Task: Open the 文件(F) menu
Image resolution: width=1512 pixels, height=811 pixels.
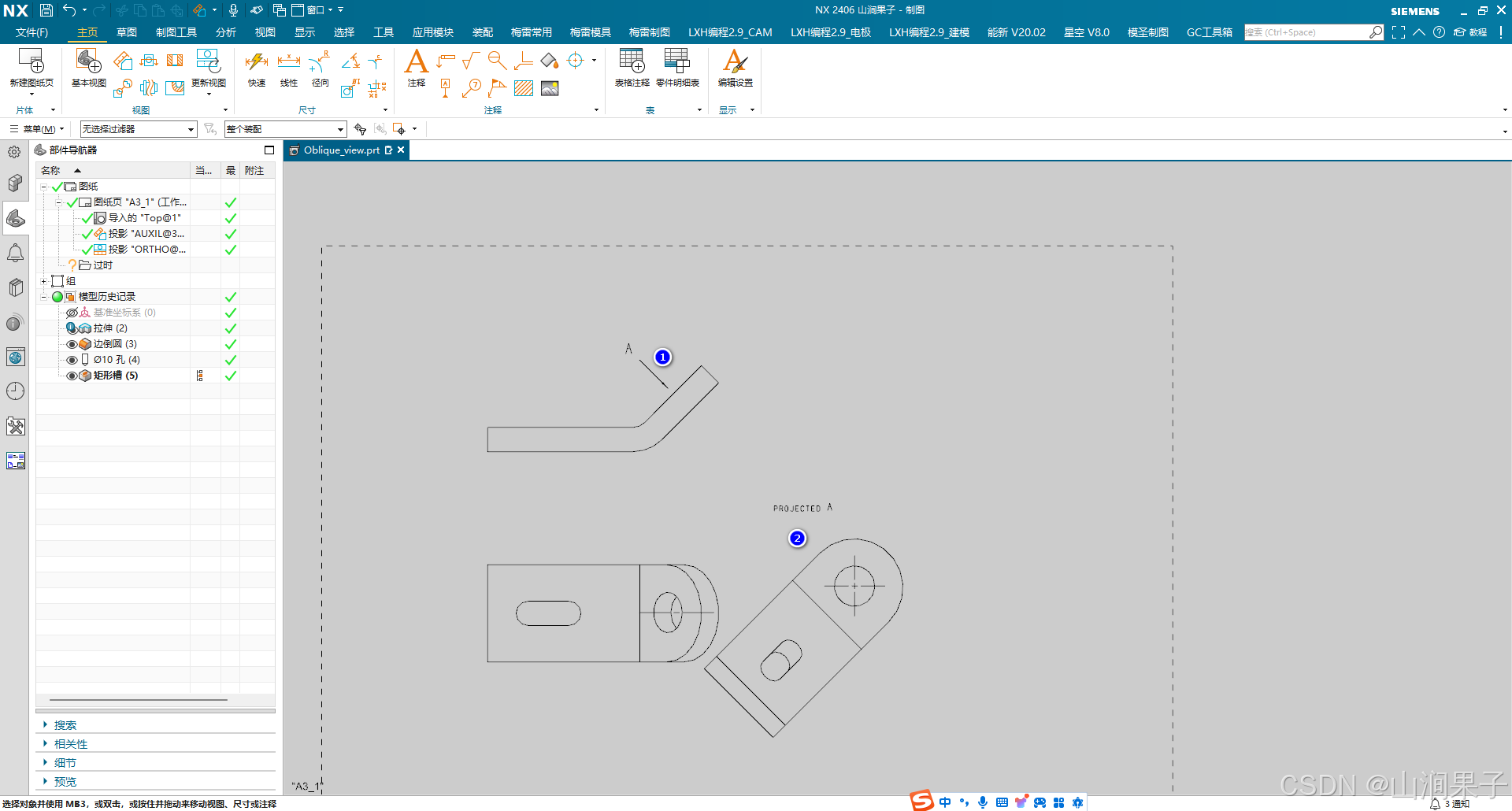Action: pos(31,32)
